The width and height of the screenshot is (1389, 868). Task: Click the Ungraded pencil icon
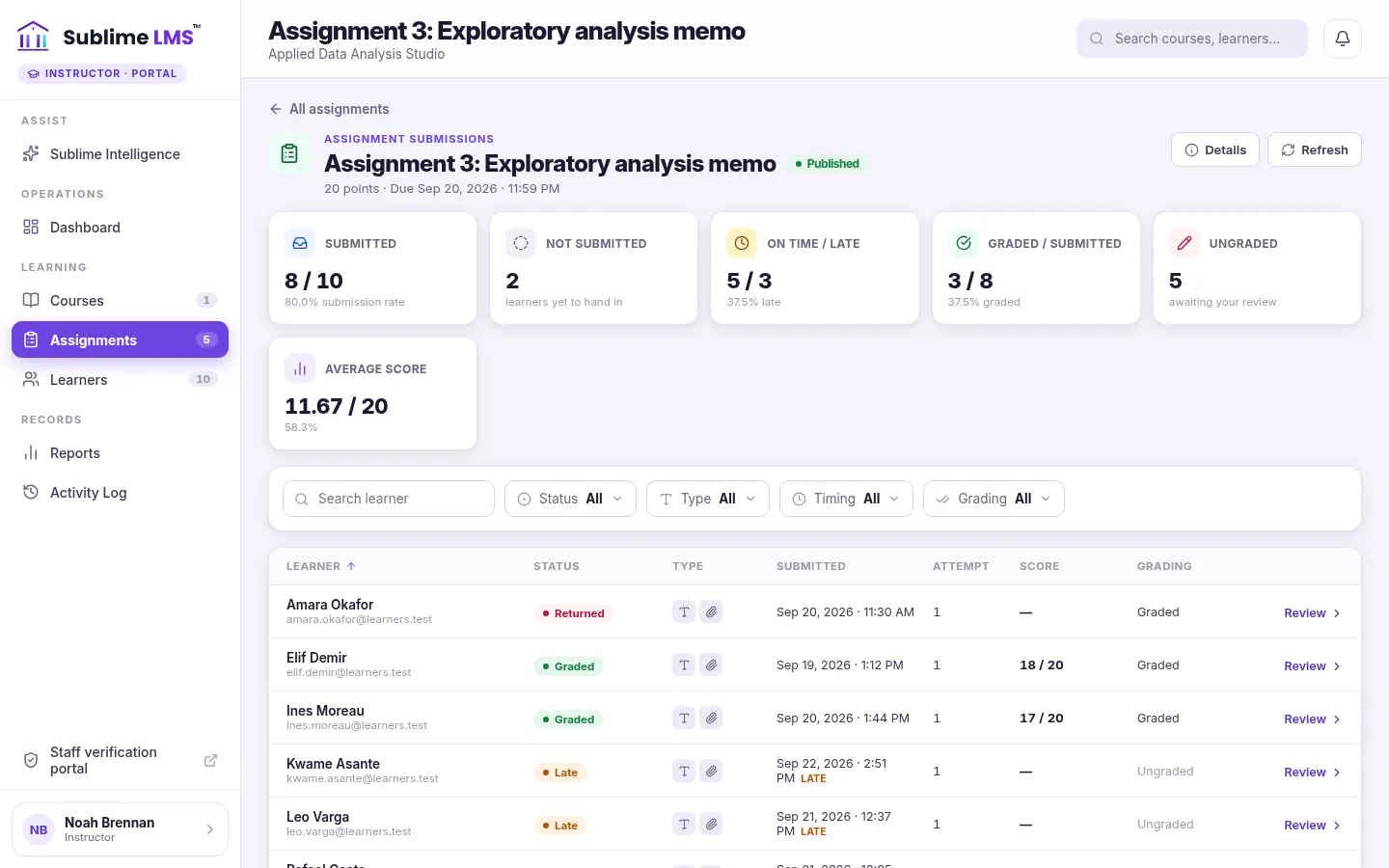point(1185,243)
